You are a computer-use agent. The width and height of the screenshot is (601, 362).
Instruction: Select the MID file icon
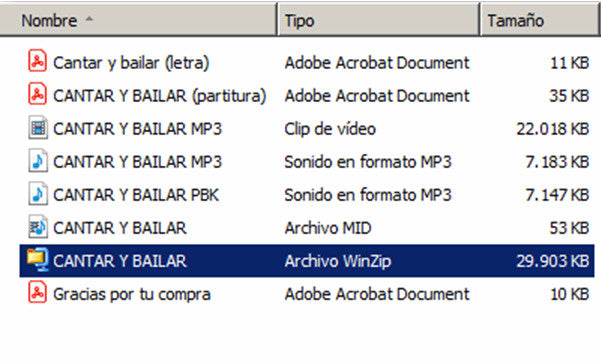tap(38, 227)
